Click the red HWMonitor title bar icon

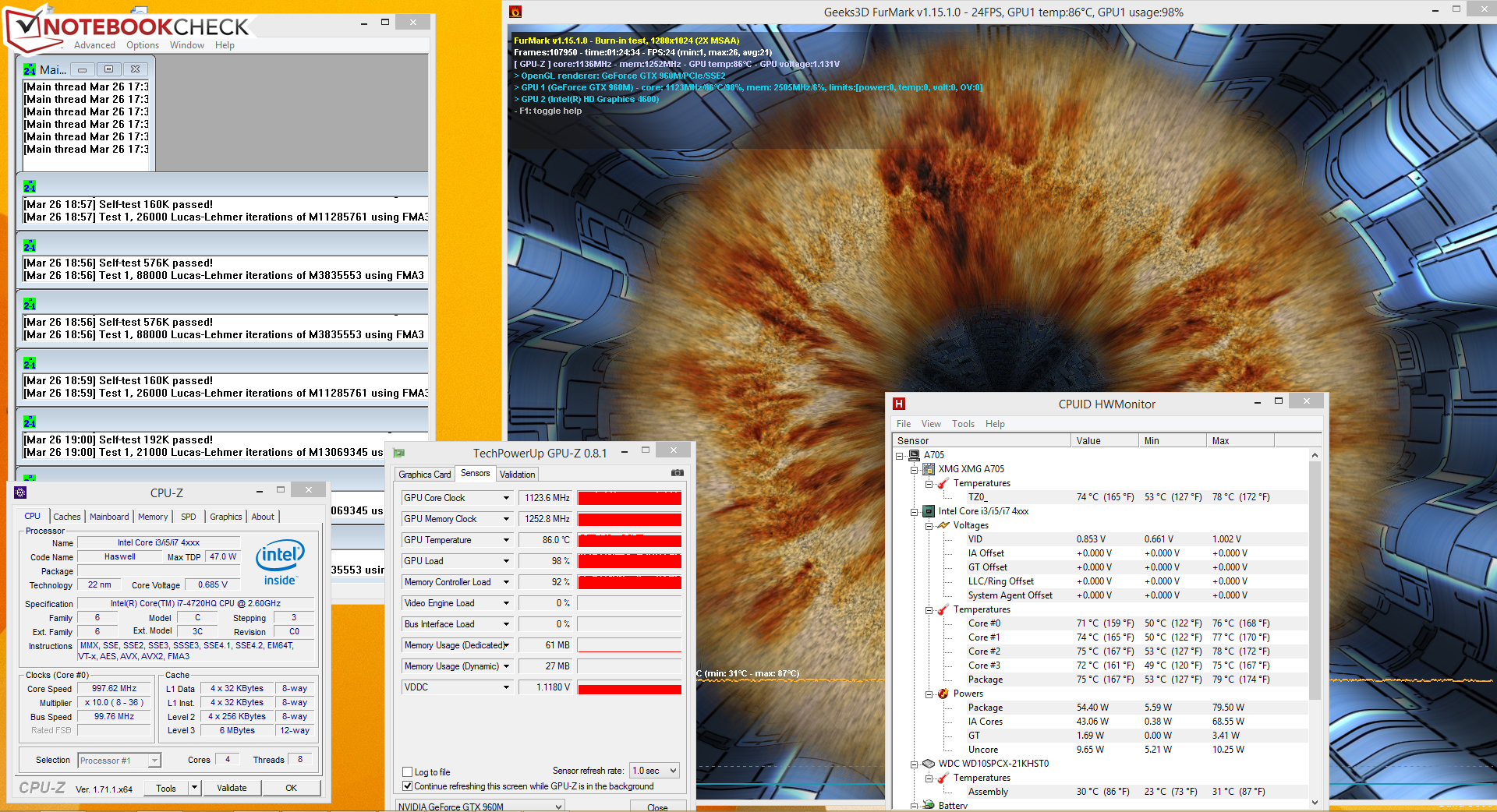899,404
